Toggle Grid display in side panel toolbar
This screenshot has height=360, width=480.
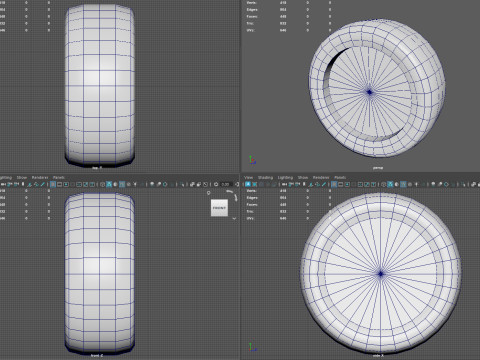click(x=334, y=184)
